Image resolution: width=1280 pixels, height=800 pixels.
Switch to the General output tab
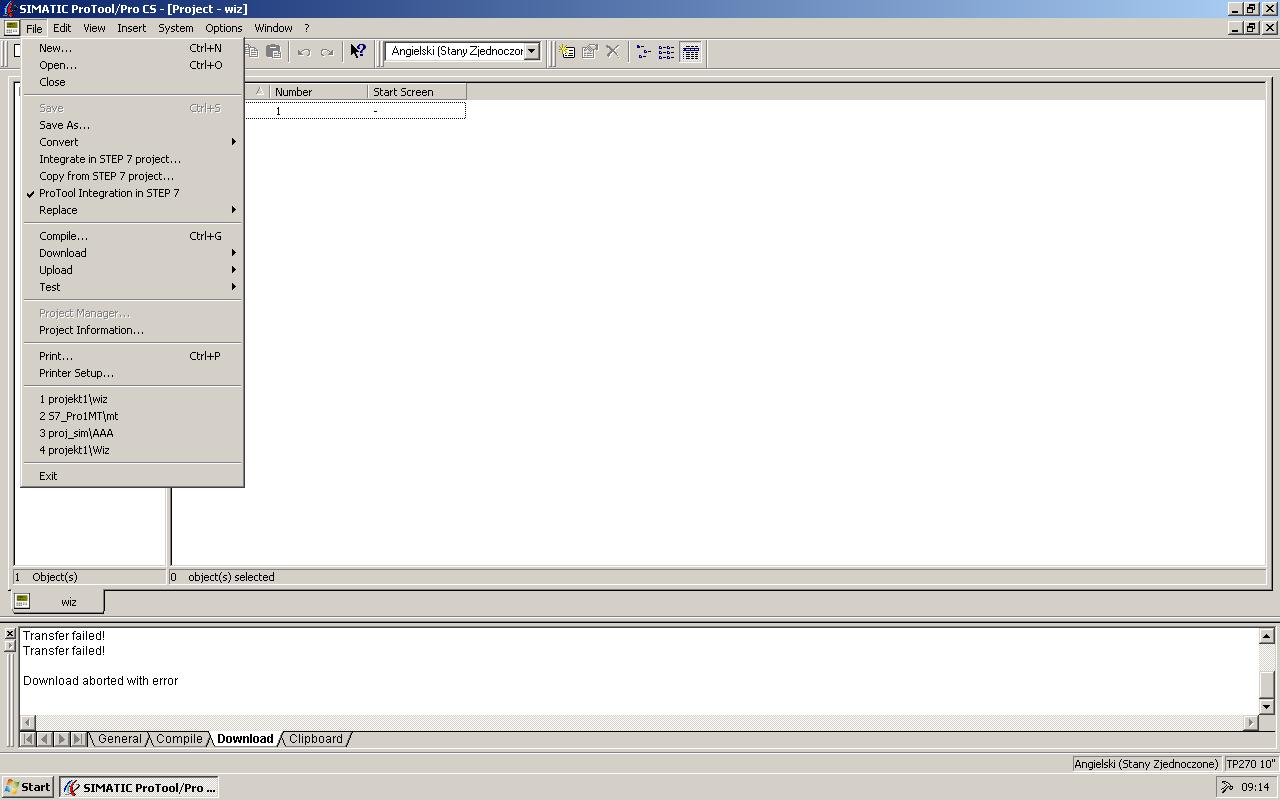pos(120,739)
